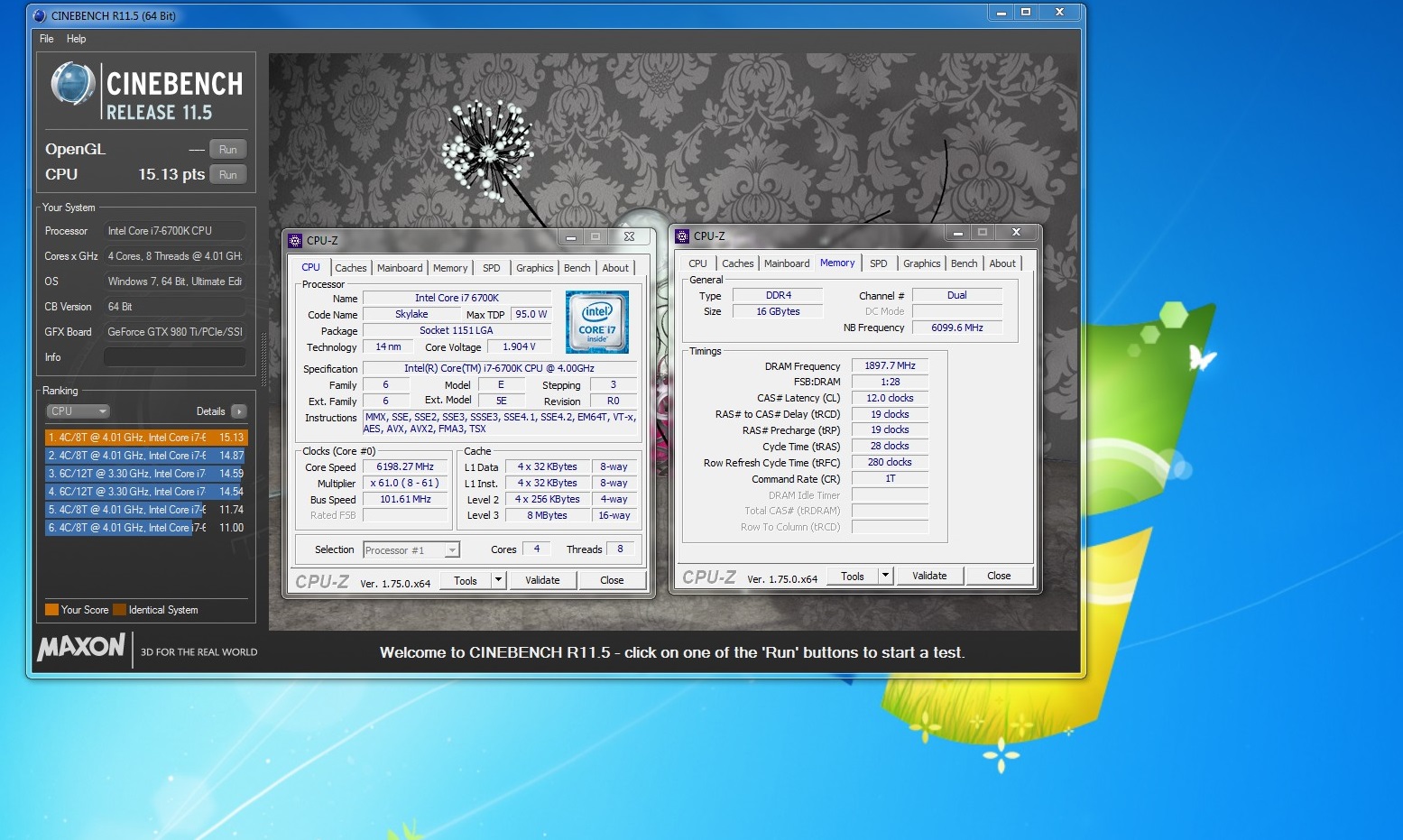Open the CPU ranking dropdown
Screen dimensions: 1403x840
[x=78, y=411]
